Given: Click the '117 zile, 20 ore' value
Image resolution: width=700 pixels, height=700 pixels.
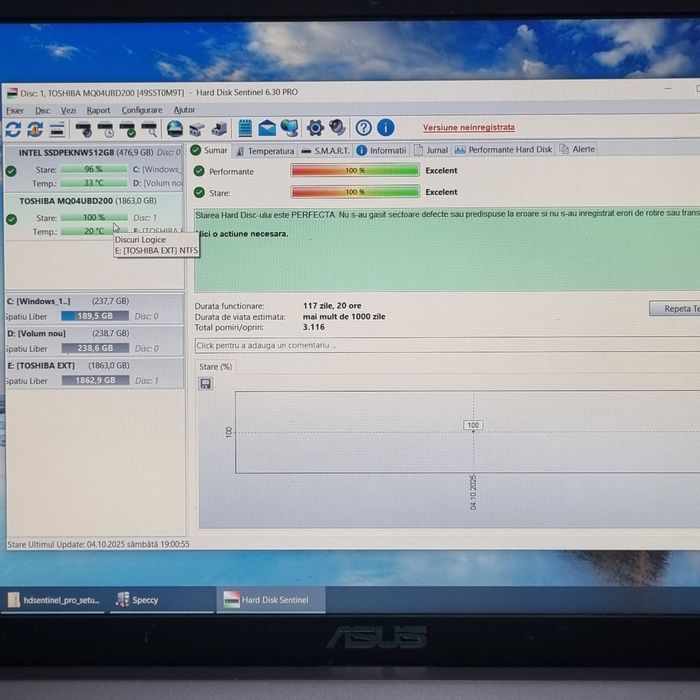Looking at the screenshot, I should [332, 305].
